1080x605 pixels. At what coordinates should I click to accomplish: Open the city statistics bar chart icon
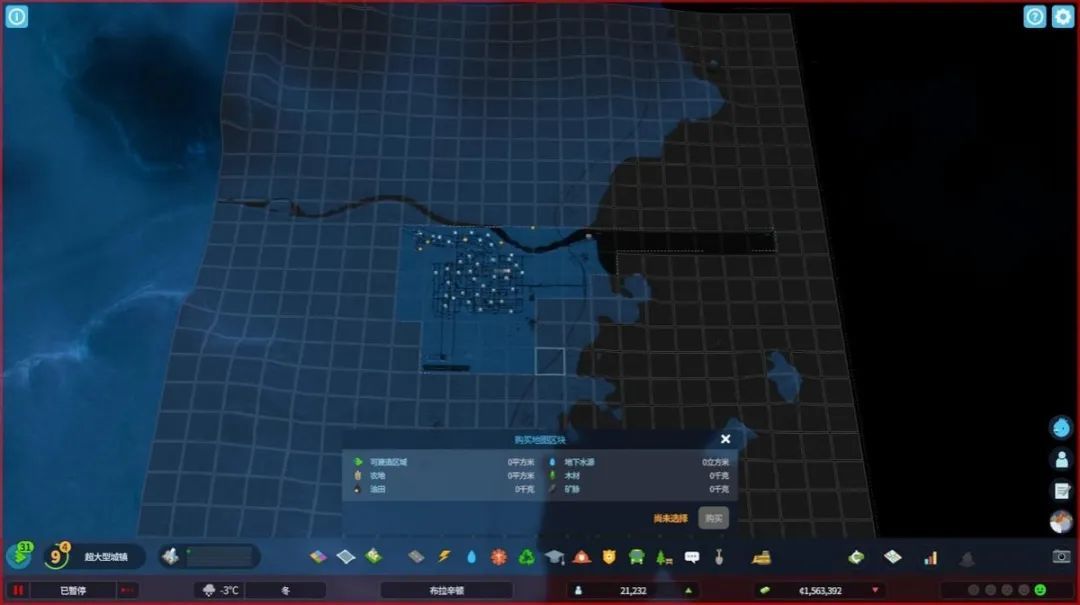(x=931, y=557)
